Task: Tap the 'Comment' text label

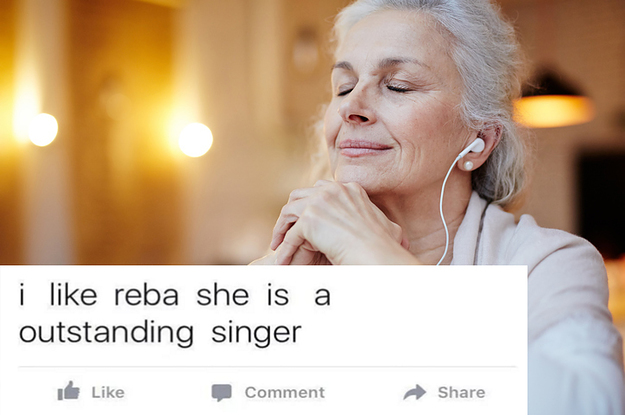Action: coord(285,393)
